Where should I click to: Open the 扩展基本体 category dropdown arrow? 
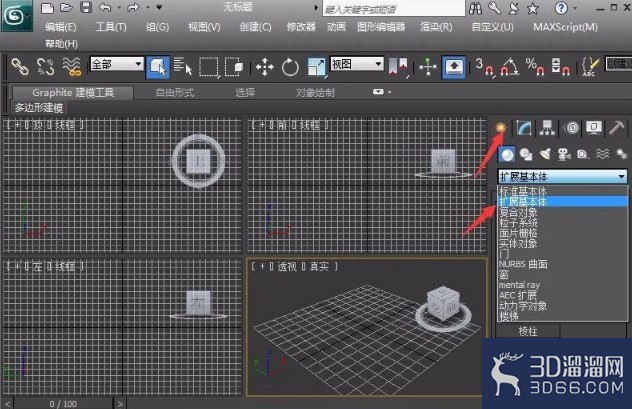pos(622,176)
